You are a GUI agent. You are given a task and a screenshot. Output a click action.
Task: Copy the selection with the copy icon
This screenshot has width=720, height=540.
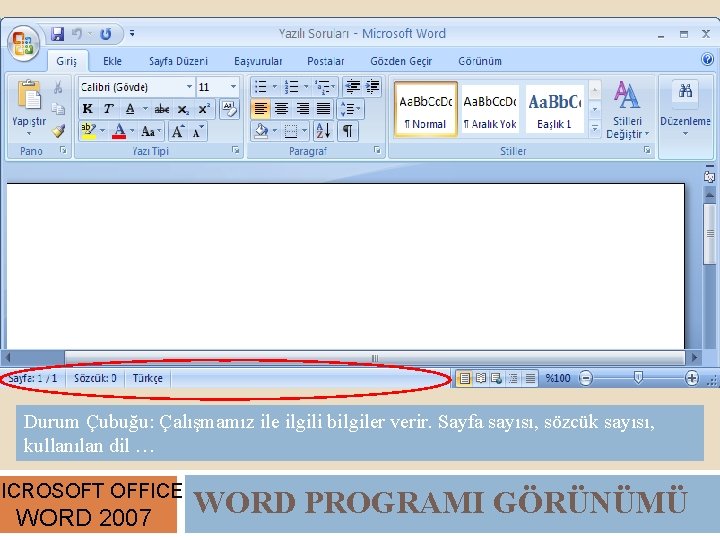pos(58,109)
